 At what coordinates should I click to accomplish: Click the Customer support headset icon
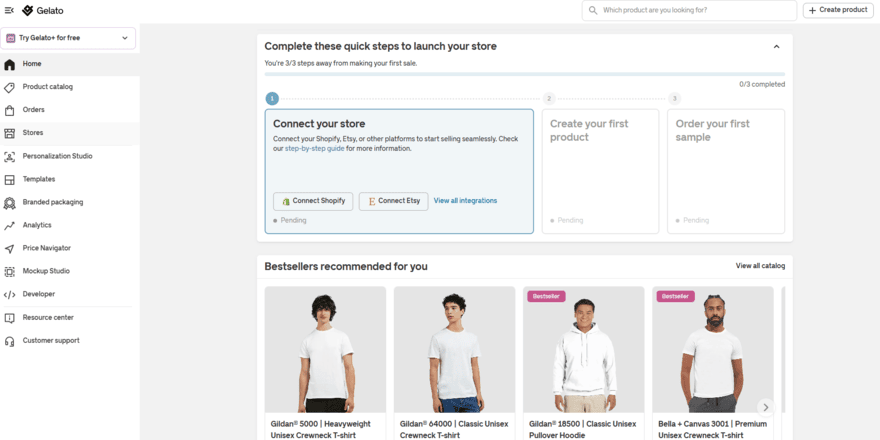point(10,341)
